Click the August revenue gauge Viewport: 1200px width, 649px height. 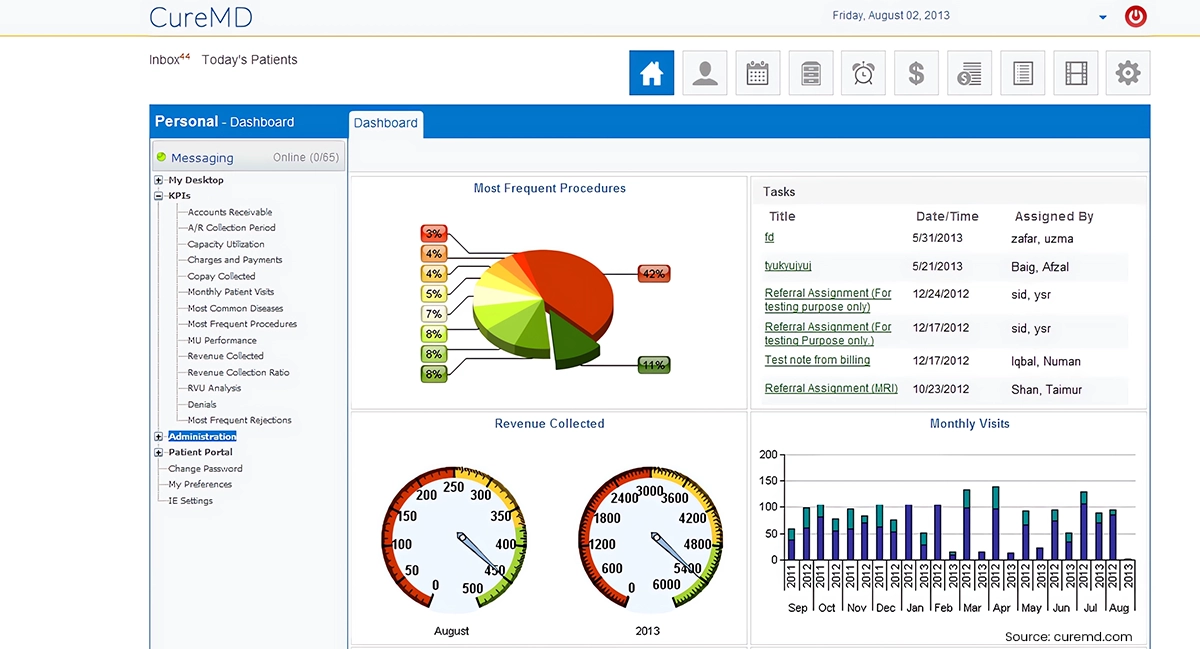click(453, 537)
